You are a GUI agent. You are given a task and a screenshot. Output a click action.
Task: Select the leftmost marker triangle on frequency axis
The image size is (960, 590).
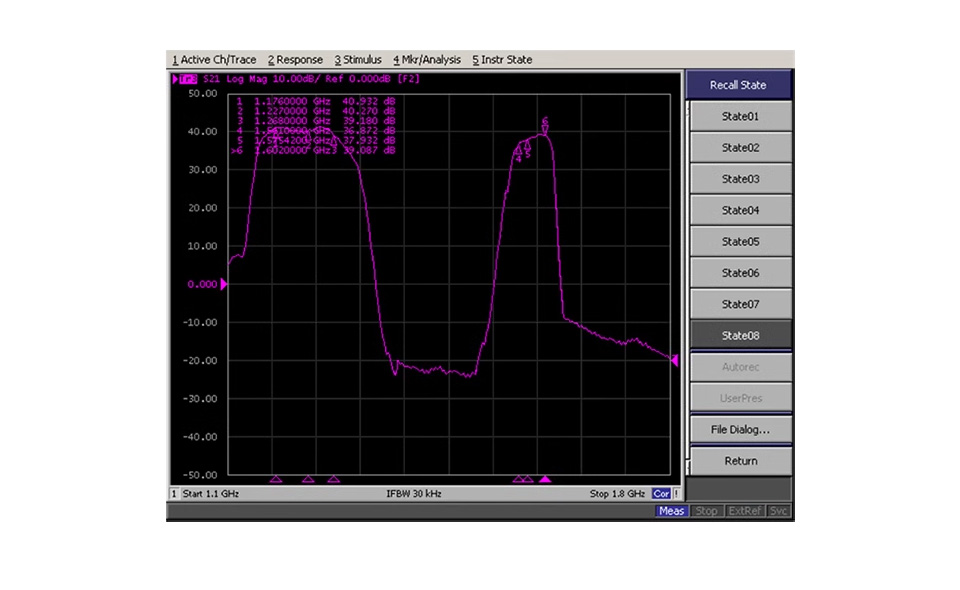[276, 480]
